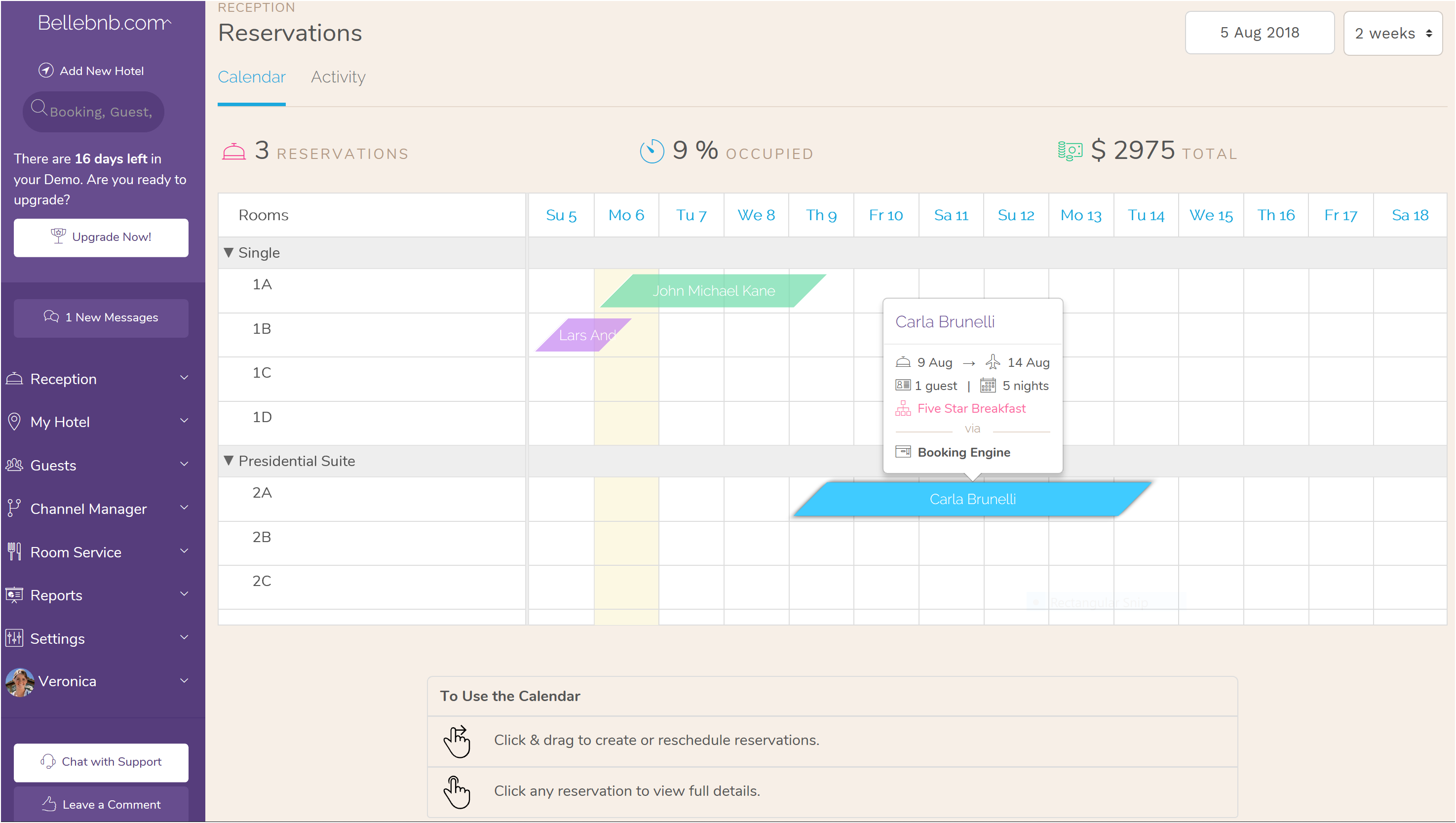
Task: Select the 2 weeks duration dropdown
Action: point(1392,32)
